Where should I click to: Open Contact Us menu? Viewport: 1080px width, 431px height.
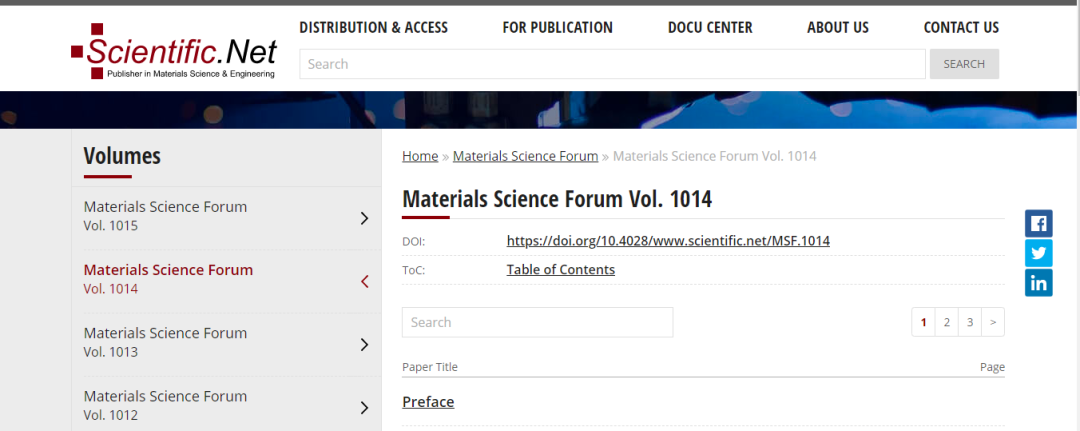(x=961, y=28)
